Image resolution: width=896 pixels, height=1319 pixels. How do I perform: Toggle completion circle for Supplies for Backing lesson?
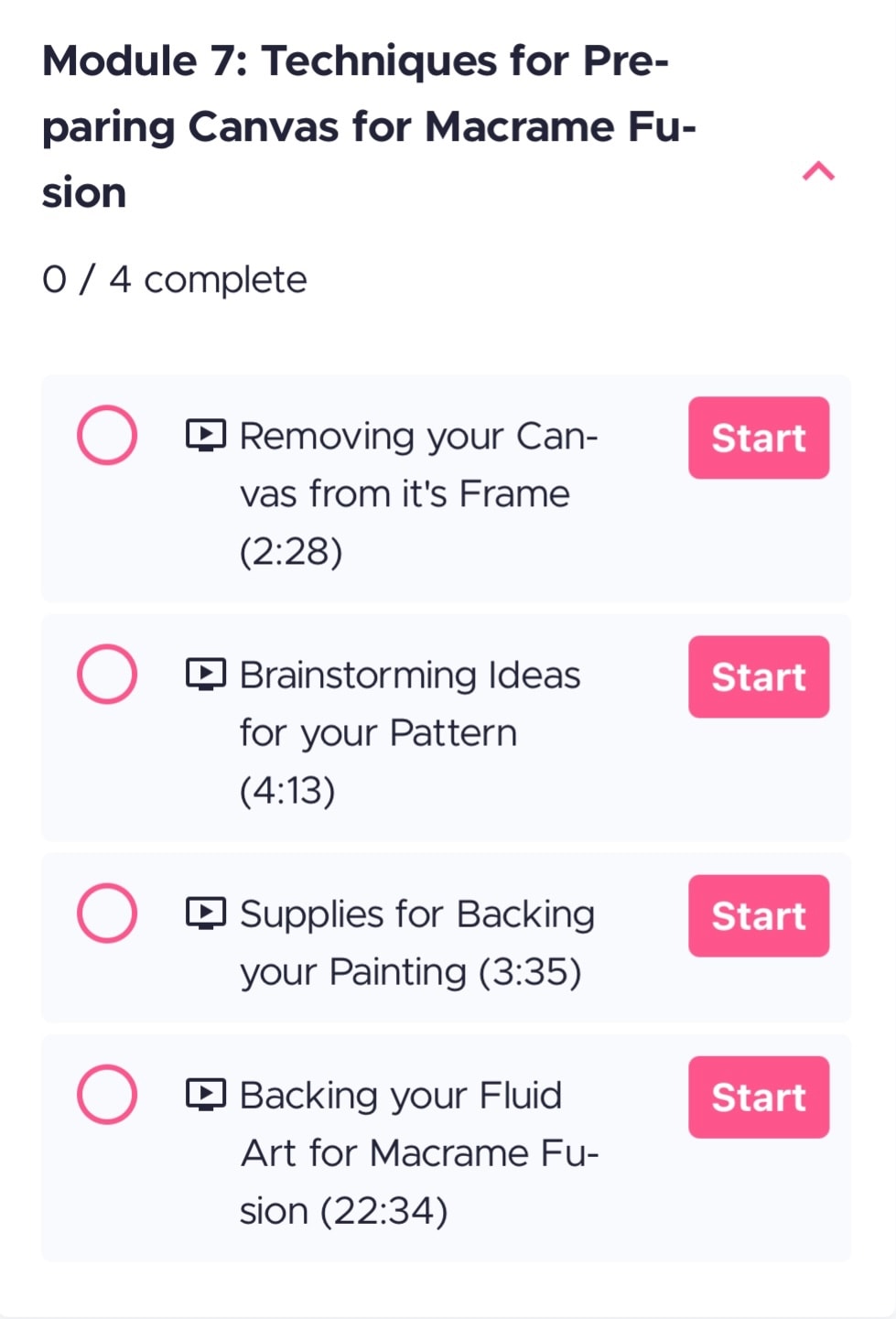click(107, 913)
